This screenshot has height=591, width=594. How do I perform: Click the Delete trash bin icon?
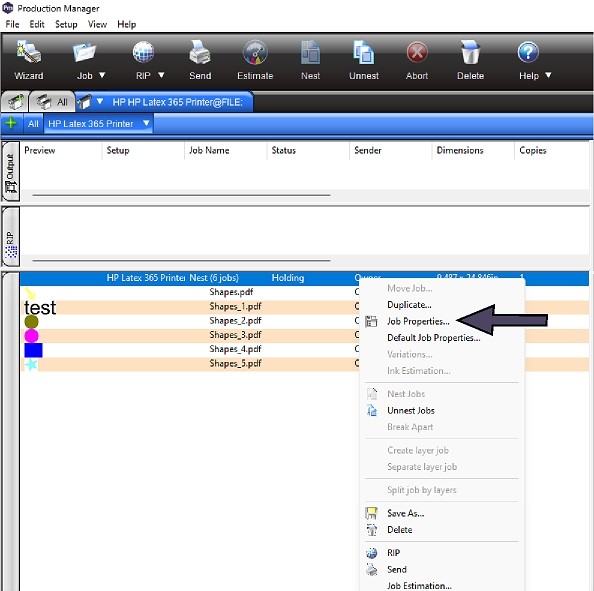coord(471,52)
